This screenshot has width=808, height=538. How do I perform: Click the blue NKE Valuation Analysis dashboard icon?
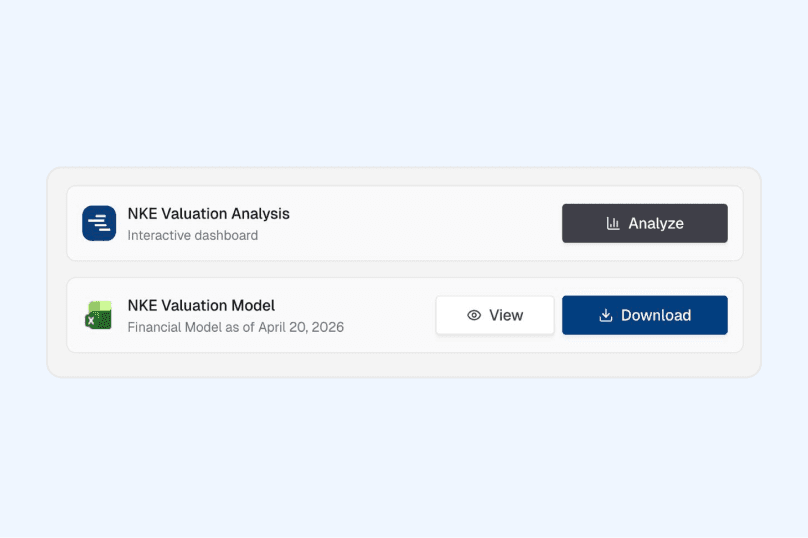tap(99, 223)
